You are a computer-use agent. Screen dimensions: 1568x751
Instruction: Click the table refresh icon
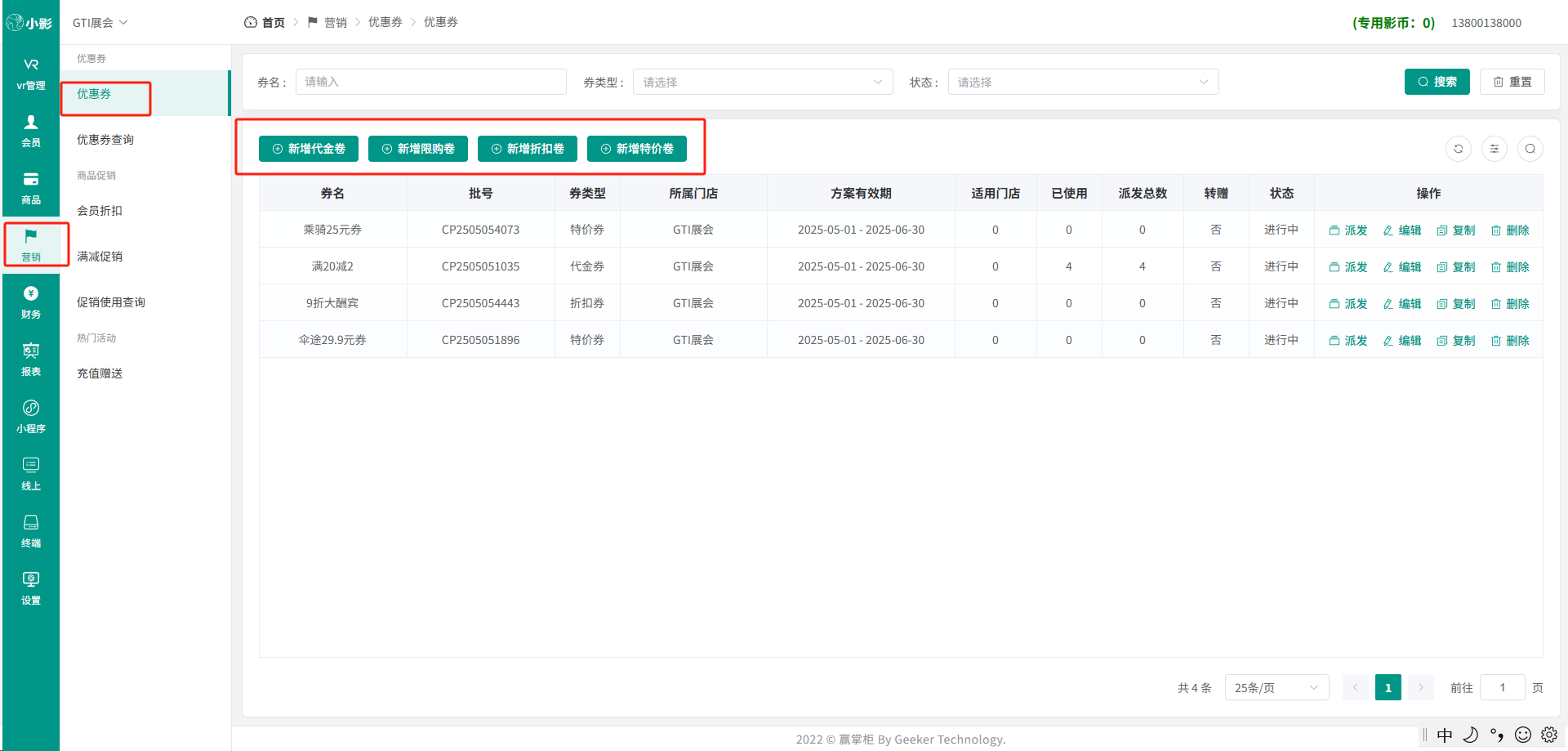[x=1459, y=149]
